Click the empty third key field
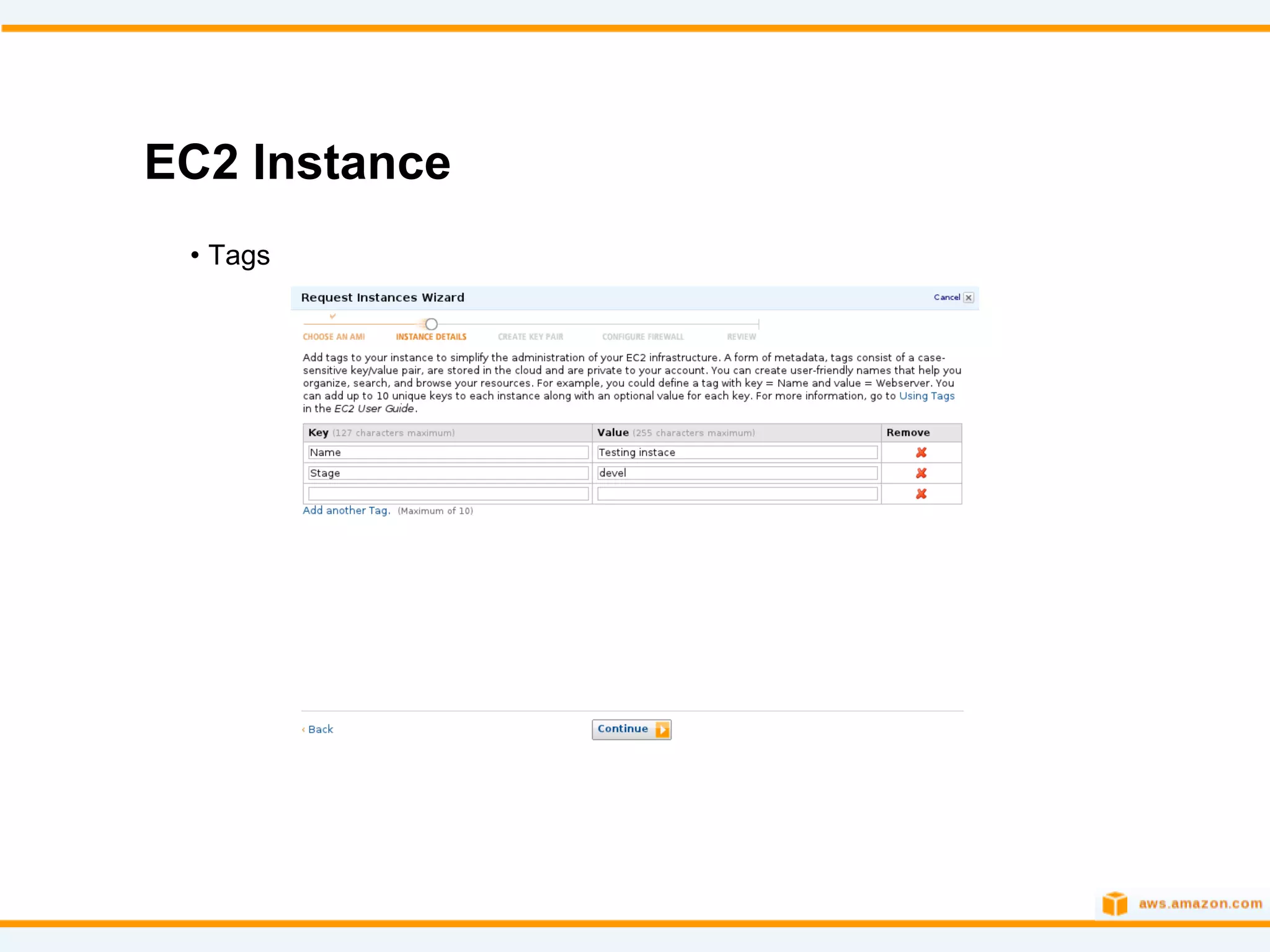This screenshot has height=952, width=1270. (448, 494)
